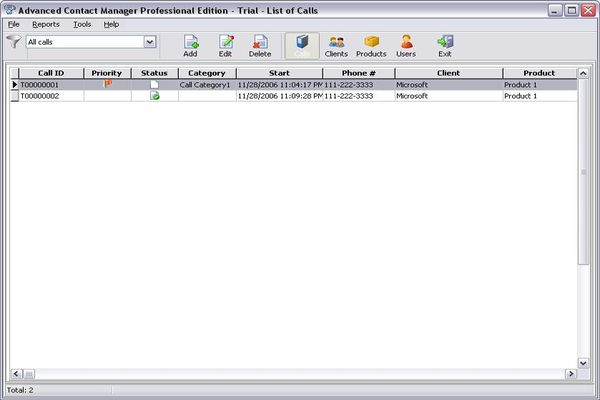Open the Reports menu
The width and height of the screenshot is (600, 400).
coord(46,23)
